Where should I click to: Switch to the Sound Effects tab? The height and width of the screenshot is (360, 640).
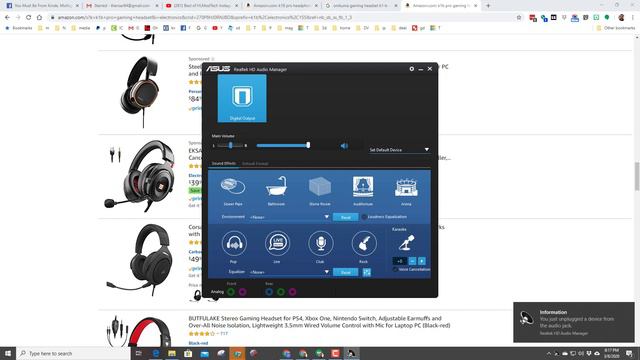pos(224,163)
